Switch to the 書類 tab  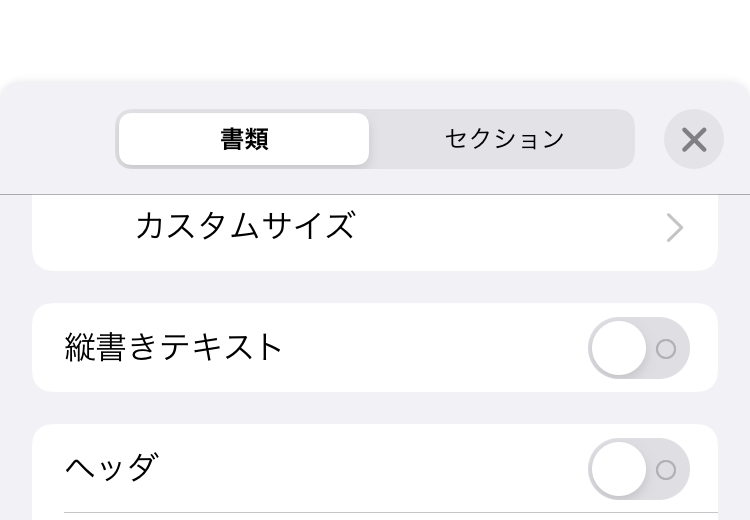point(244,139)
